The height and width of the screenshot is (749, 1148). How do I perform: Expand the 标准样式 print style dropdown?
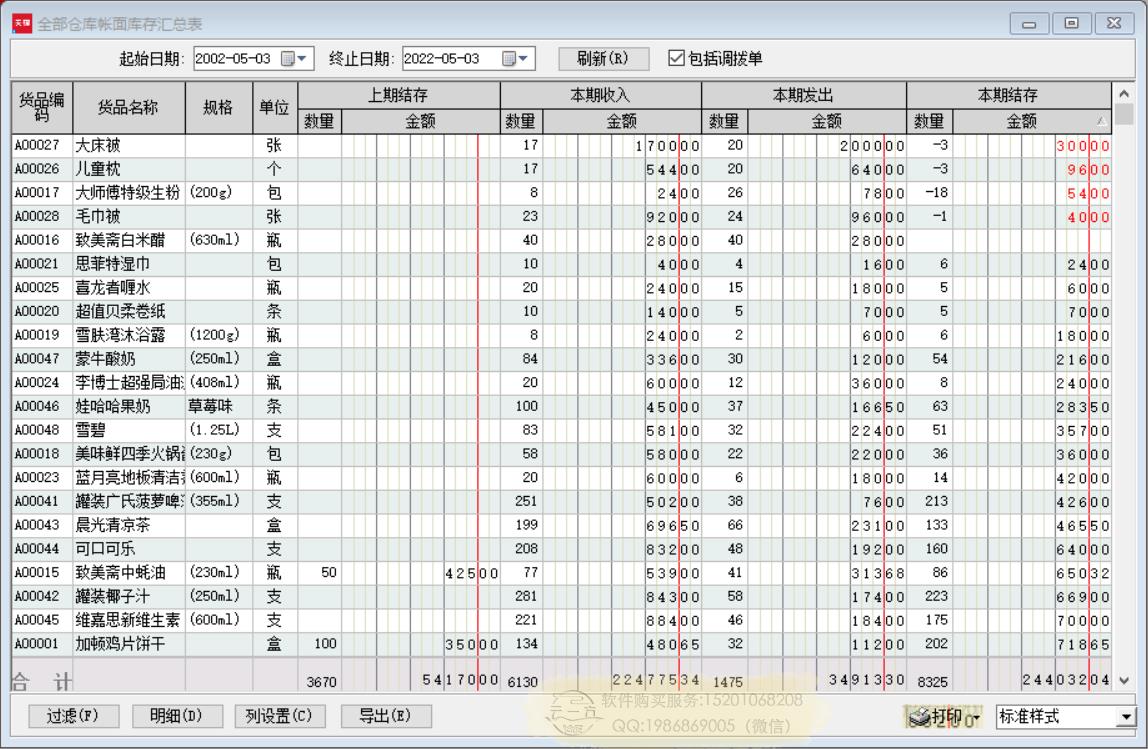click(1128, 717)
